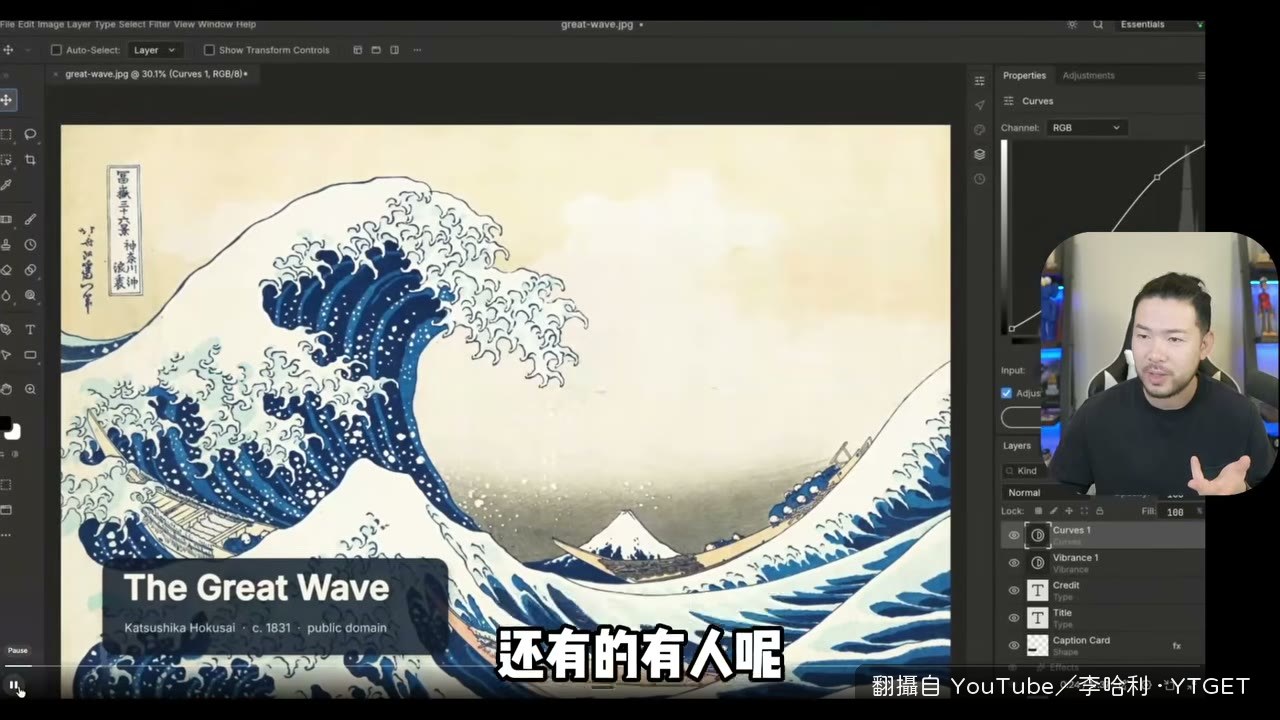The image size is (1280, 720).
Task: Select the Crop tool
Action: click(x=30, y=160)
